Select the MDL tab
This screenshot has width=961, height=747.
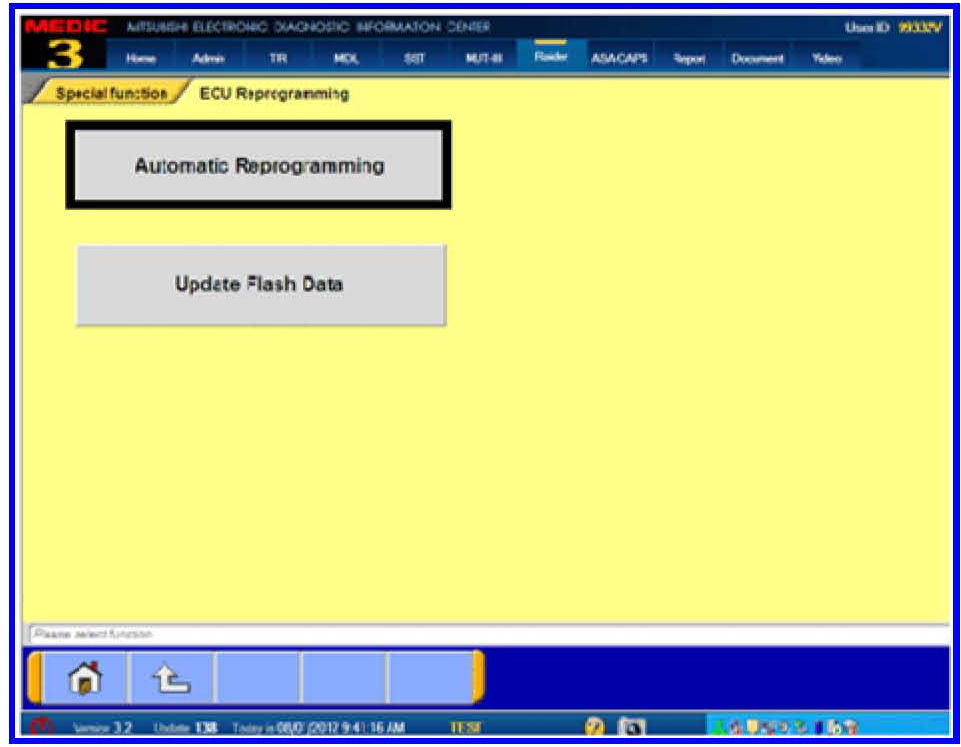(x=345, y=58)
